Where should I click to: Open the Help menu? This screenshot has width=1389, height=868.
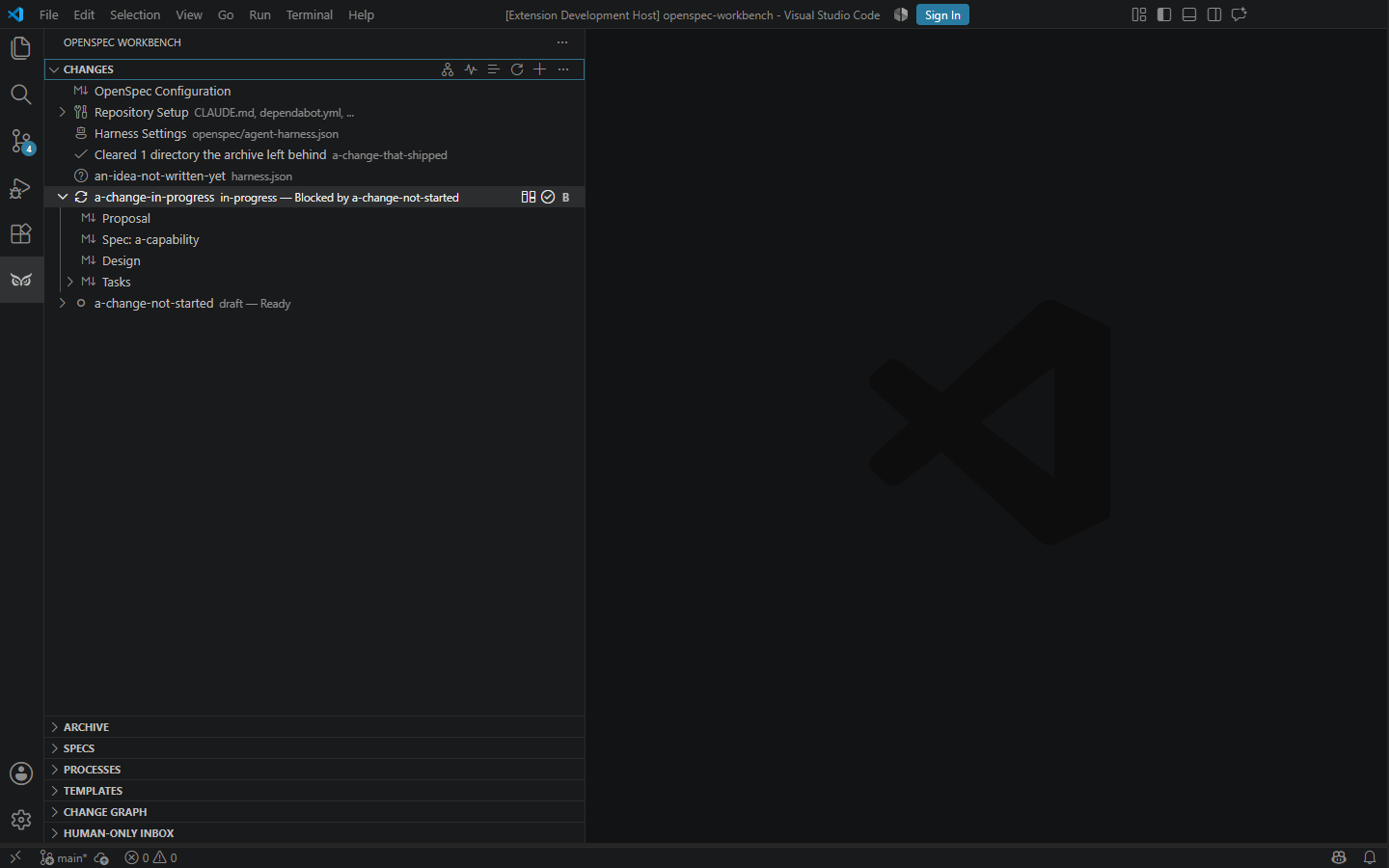click(361, 14)
